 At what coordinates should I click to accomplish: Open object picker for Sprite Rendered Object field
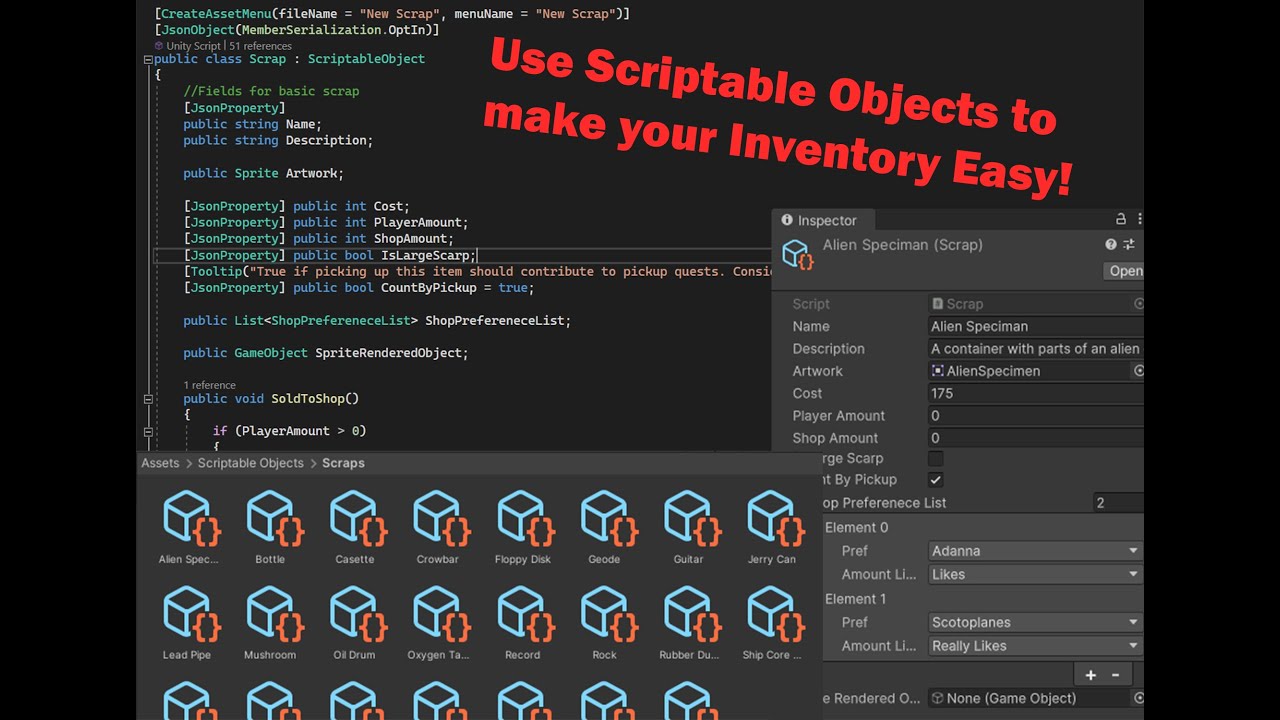click(x=1138, y=698)
